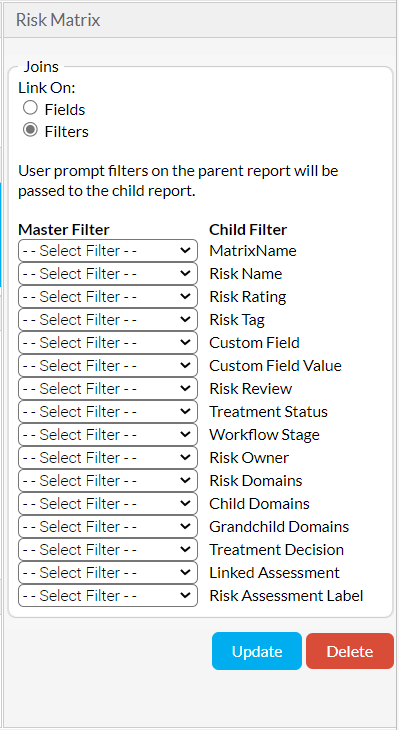Expand the Workflow Stage filter dropdown
399x730 pixels.
tap(108, 435)
